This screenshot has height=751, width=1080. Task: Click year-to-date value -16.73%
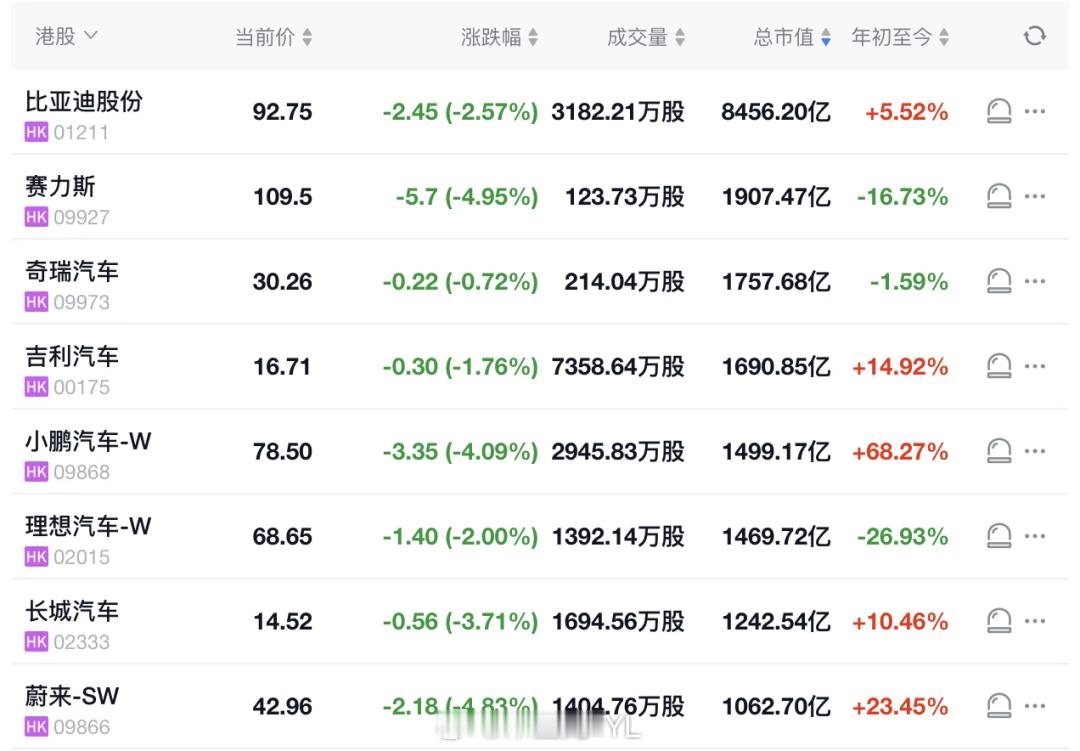[902, 196]
